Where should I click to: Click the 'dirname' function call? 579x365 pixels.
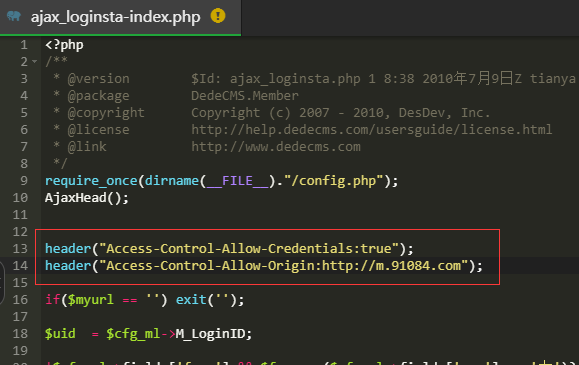[x=172, y=181]
